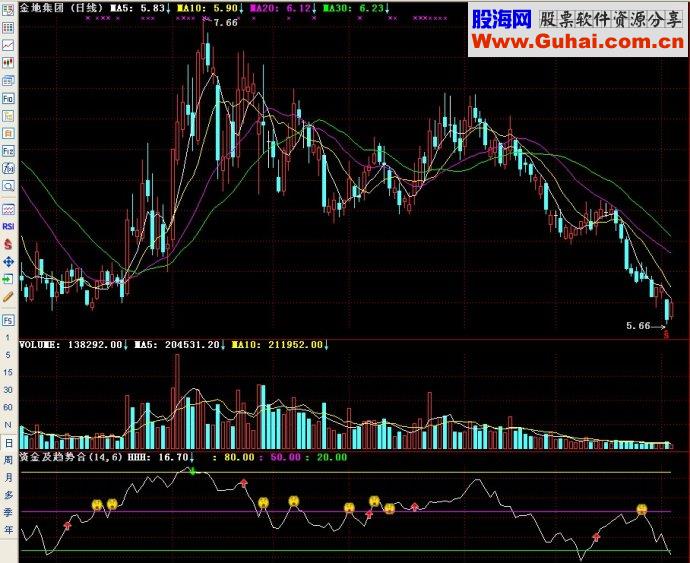Open the quote list icon atop the sidebar
This screenshot has width=690, height=563.
point(8,11)
